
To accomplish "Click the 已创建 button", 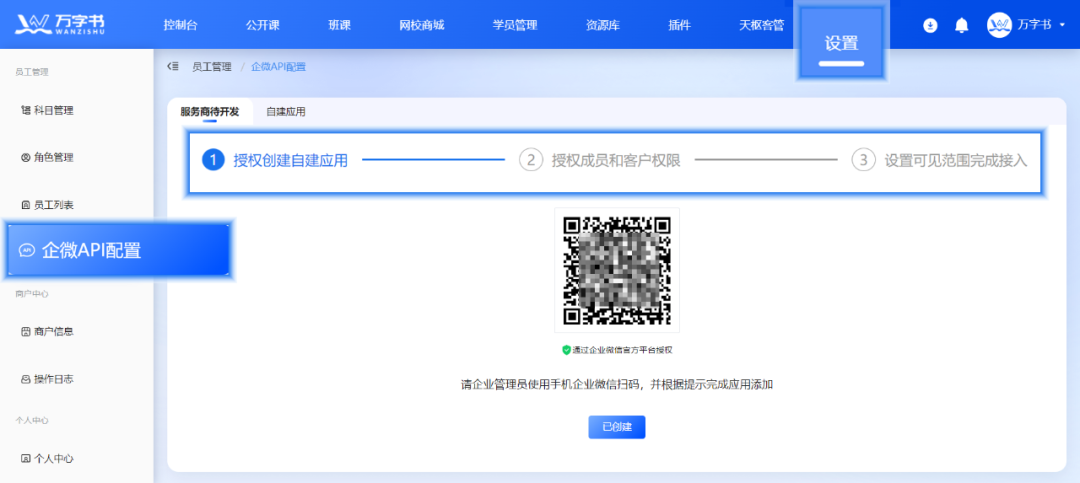I will click(616, 427).
